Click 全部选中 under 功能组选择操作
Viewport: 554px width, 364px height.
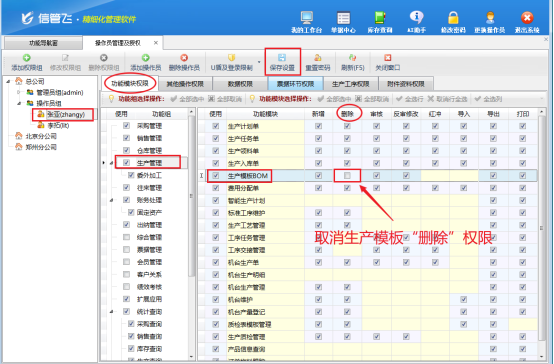pyautogui.click(x=187, y=99)
